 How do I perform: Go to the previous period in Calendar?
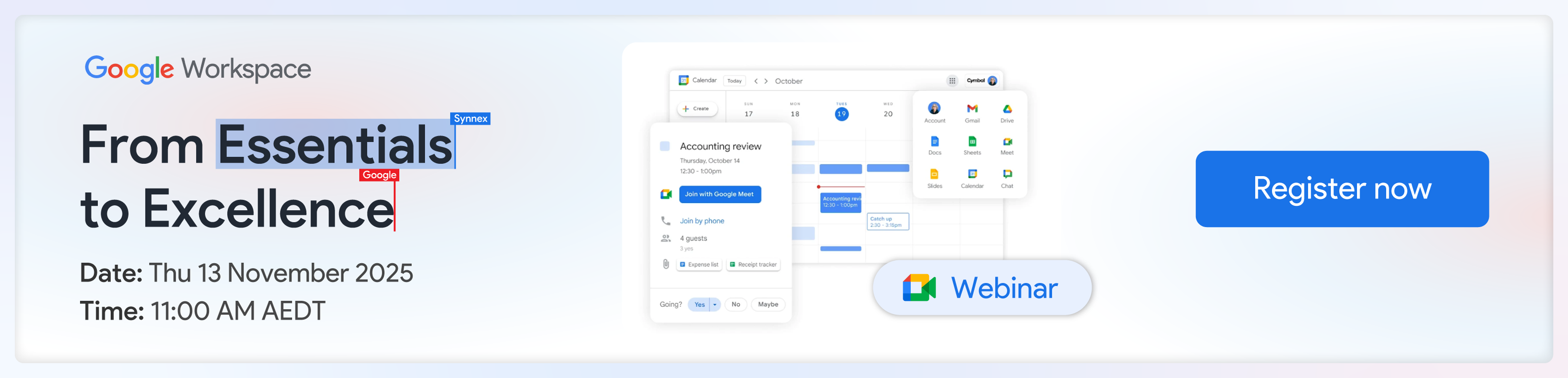(x=756, y=81)
